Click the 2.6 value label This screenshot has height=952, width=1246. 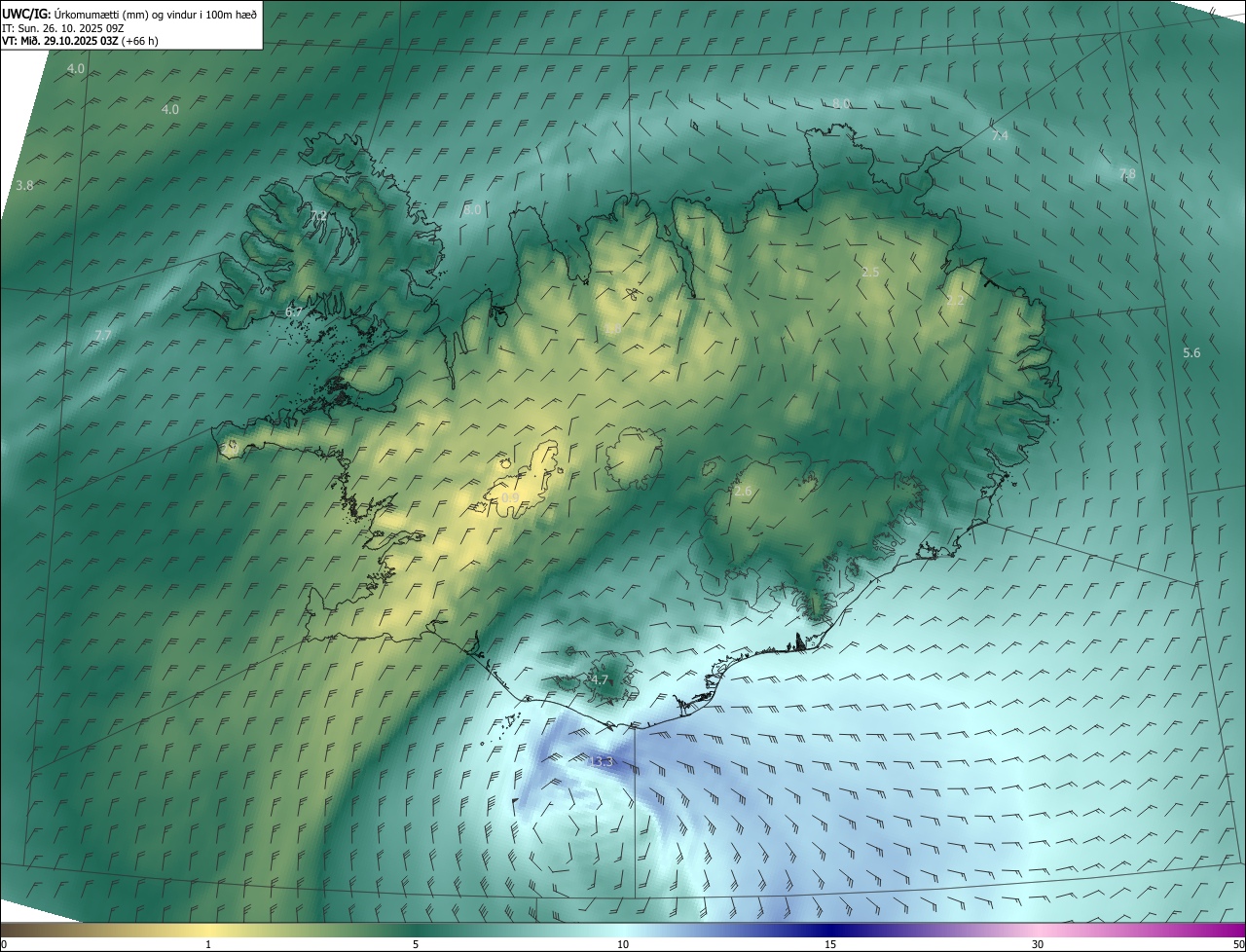743,492
